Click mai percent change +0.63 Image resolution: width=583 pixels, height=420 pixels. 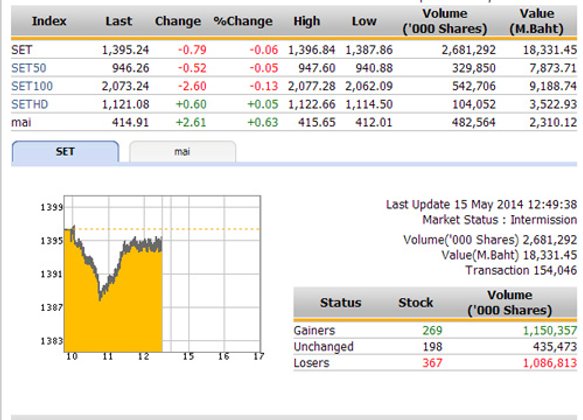tap(263, 122)
